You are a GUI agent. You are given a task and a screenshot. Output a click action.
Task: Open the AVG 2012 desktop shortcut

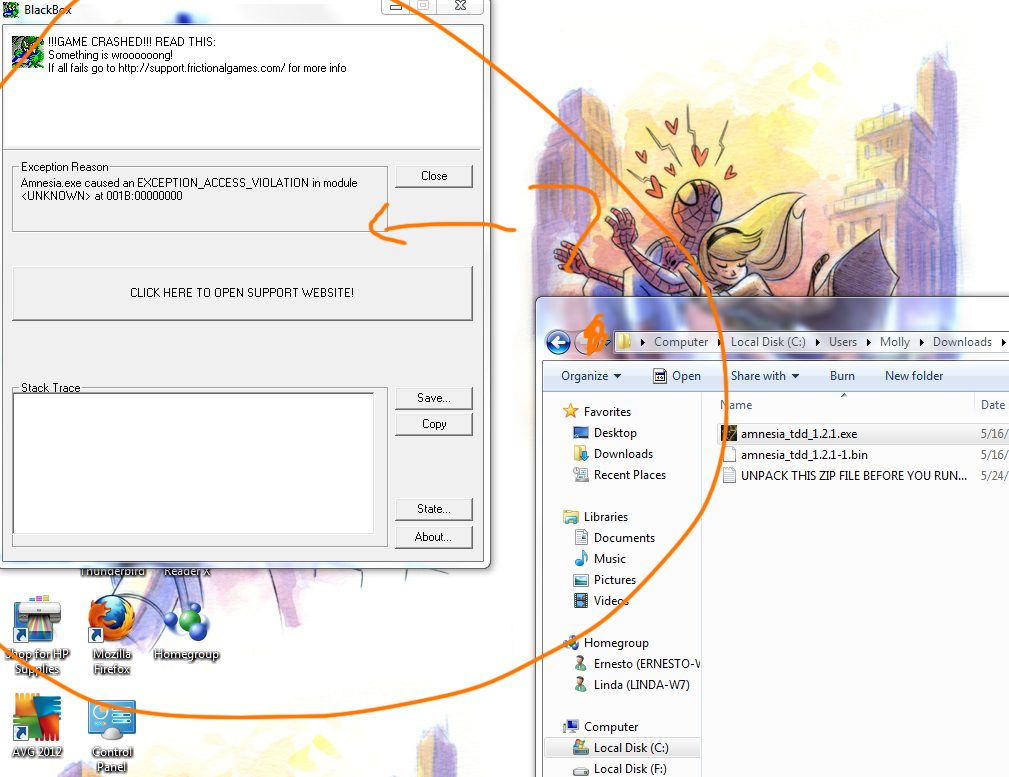click(x=37, y=719)
